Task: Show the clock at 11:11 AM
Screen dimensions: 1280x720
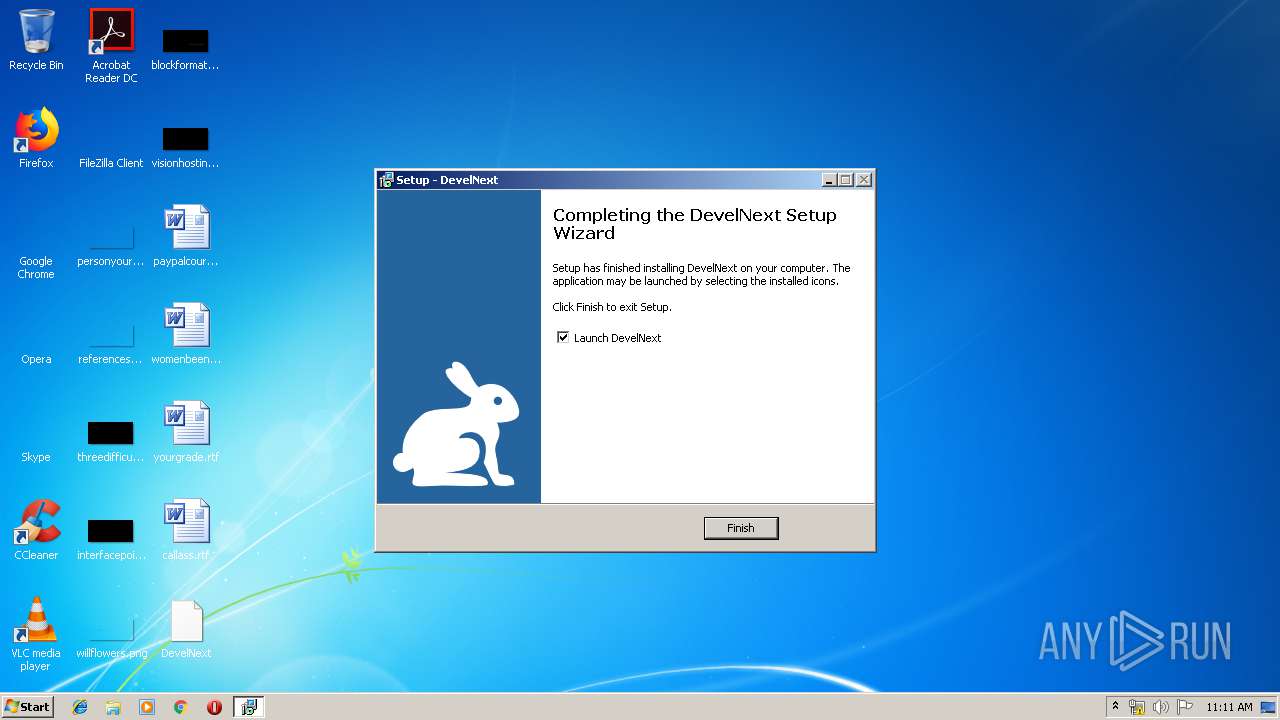Action: pos(1229,707)
